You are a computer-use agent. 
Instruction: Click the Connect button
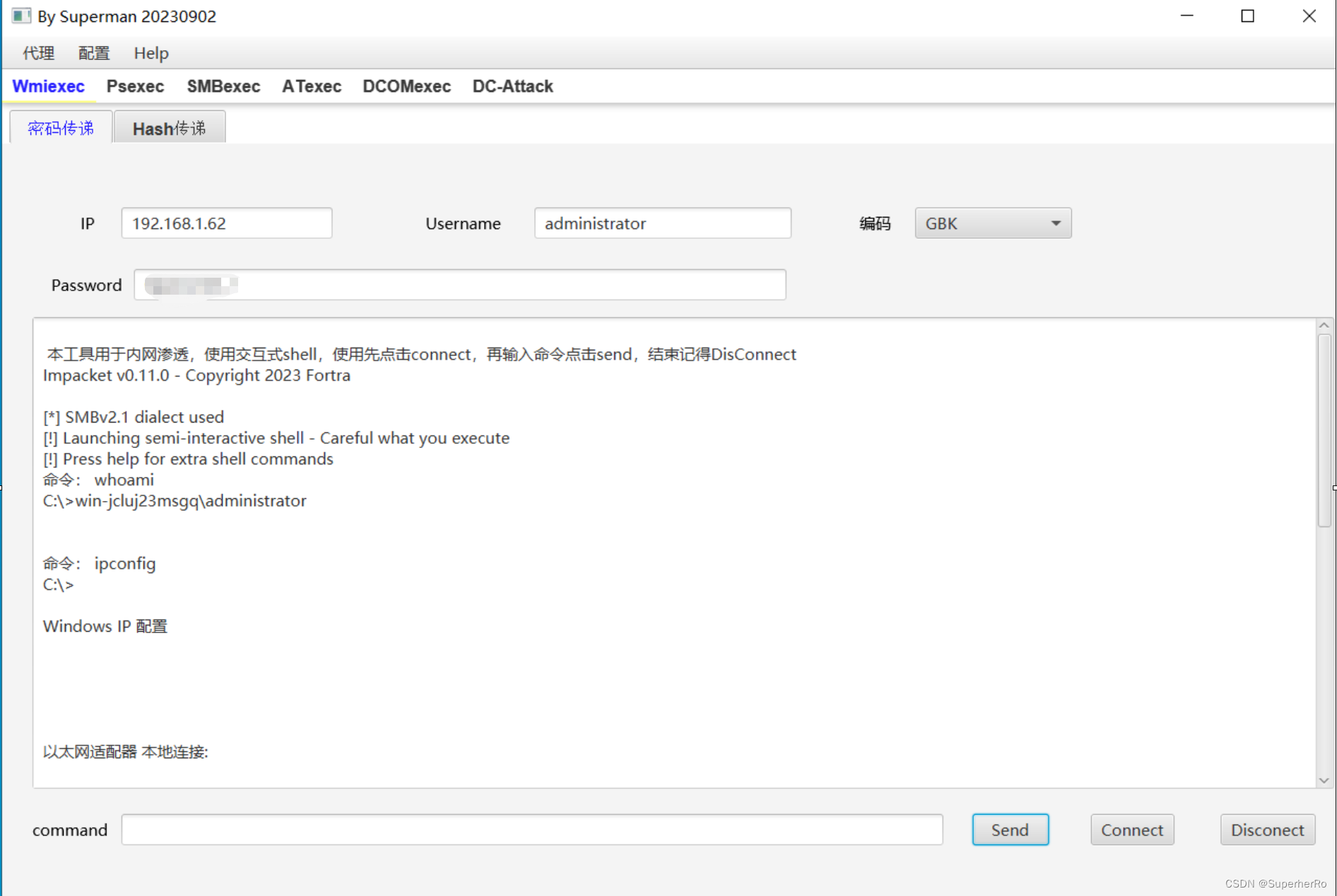point(1131,830)
